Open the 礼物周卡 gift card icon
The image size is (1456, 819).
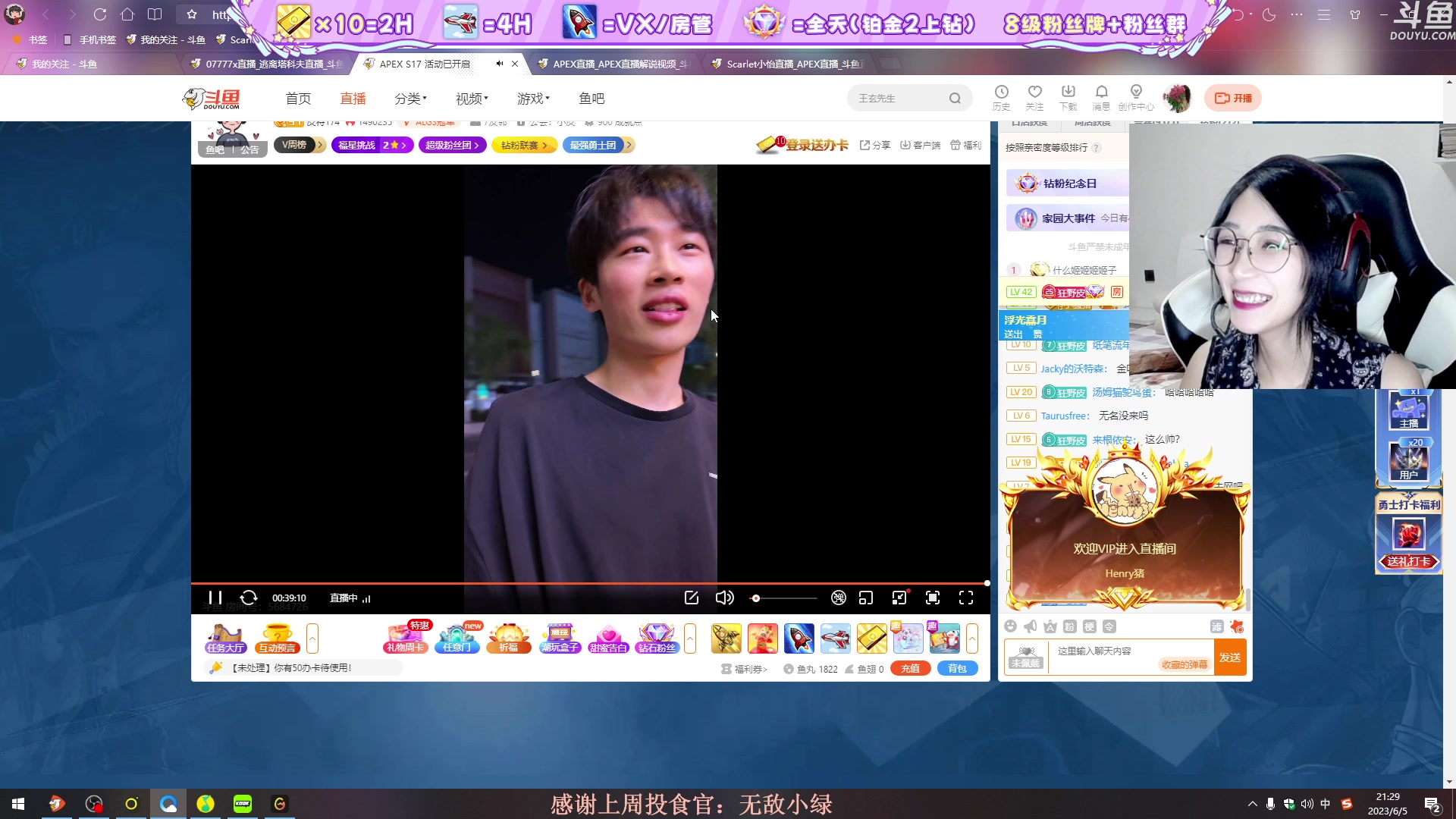click(407, 639)
